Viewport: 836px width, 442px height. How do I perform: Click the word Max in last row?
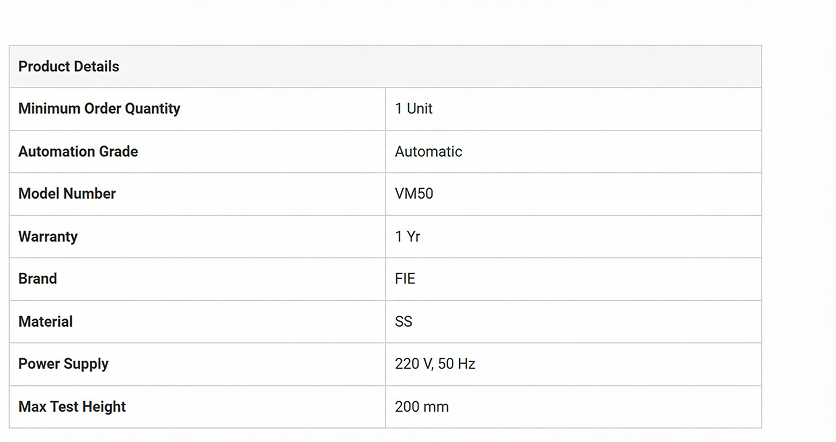32,406
